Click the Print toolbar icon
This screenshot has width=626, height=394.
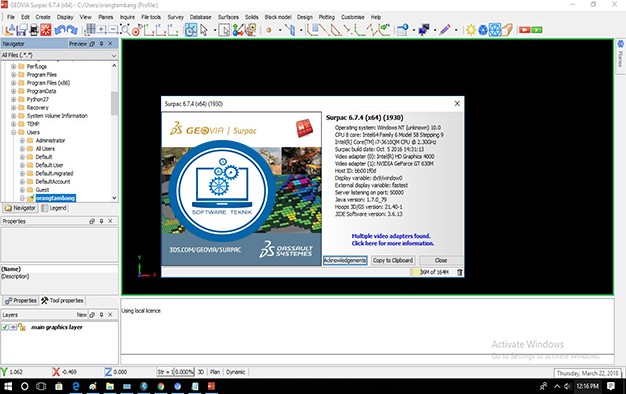(34, 30)
